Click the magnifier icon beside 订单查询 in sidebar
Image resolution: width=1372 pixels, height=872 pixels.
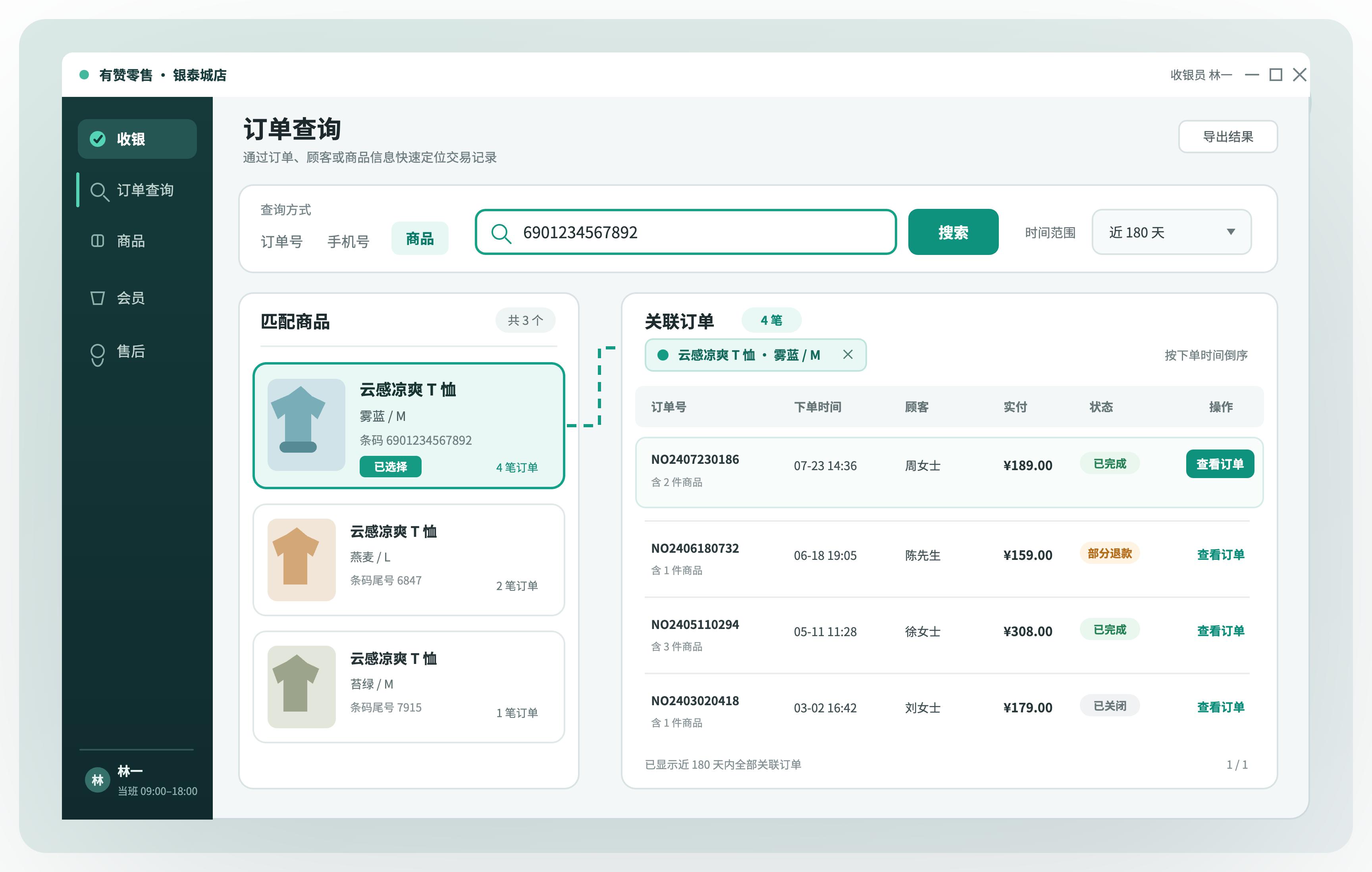[x=99, y=191]
